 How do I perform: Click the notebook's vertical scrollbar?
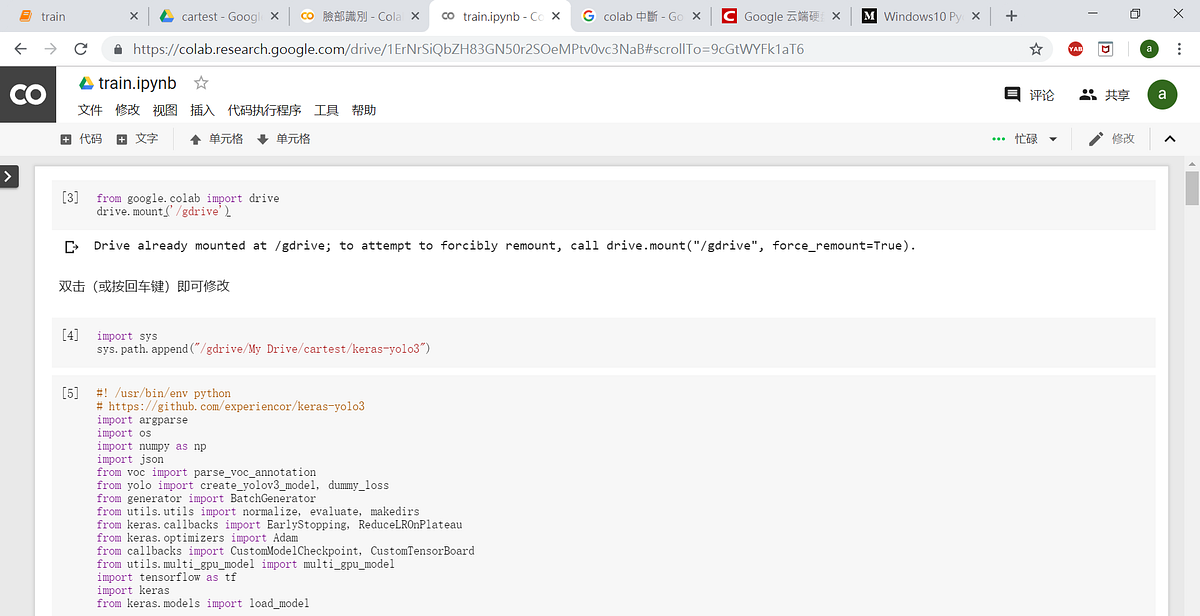click(1192, 188)
